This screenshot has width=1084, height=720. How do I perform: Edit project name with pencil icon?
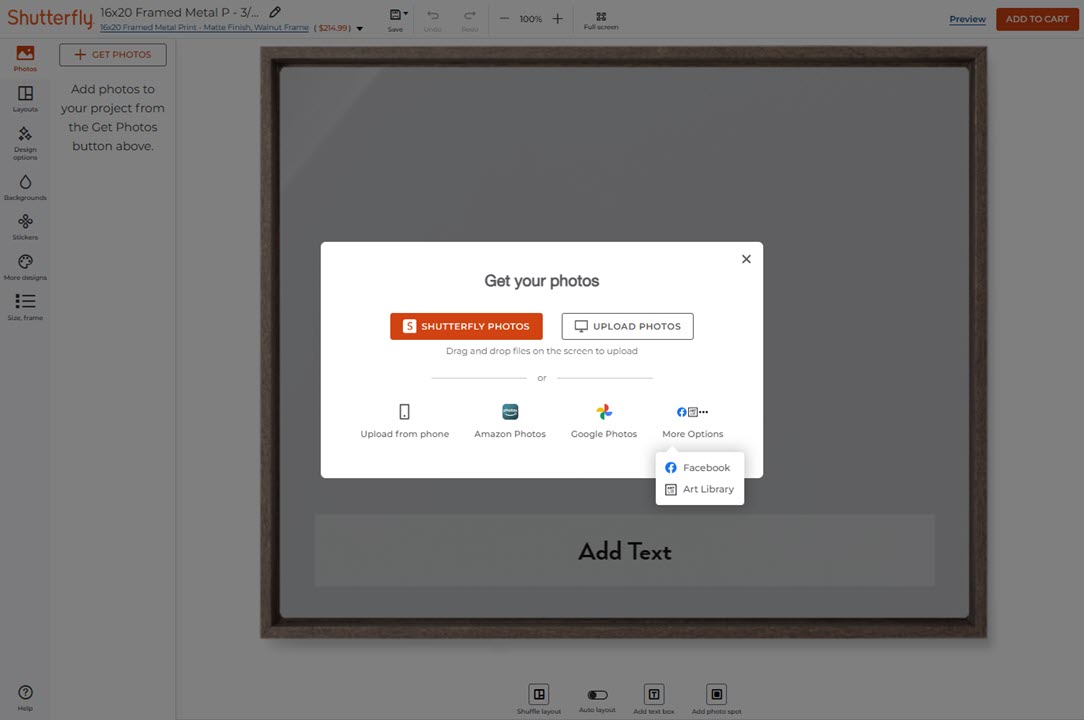point(275,12)
